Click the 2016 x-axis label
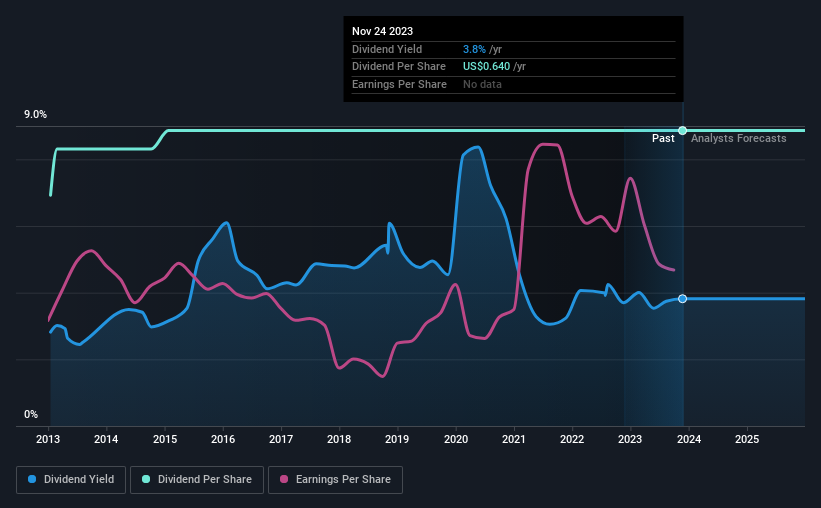 point(223,439)
